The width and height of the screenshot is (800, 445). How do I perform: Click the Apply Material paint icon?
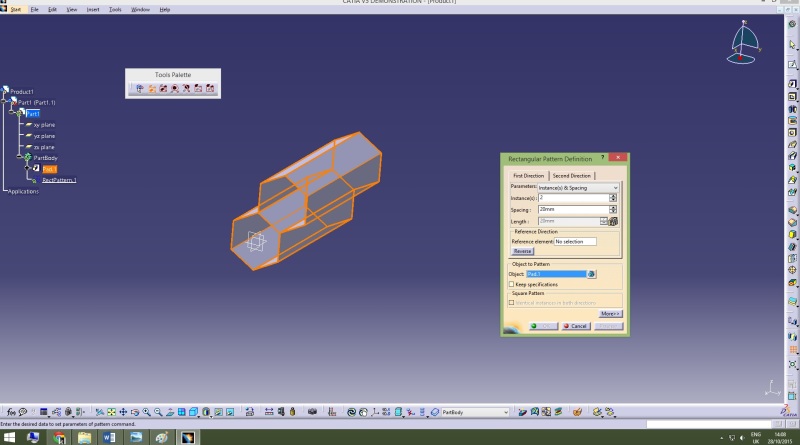click(x=577, y=412)
